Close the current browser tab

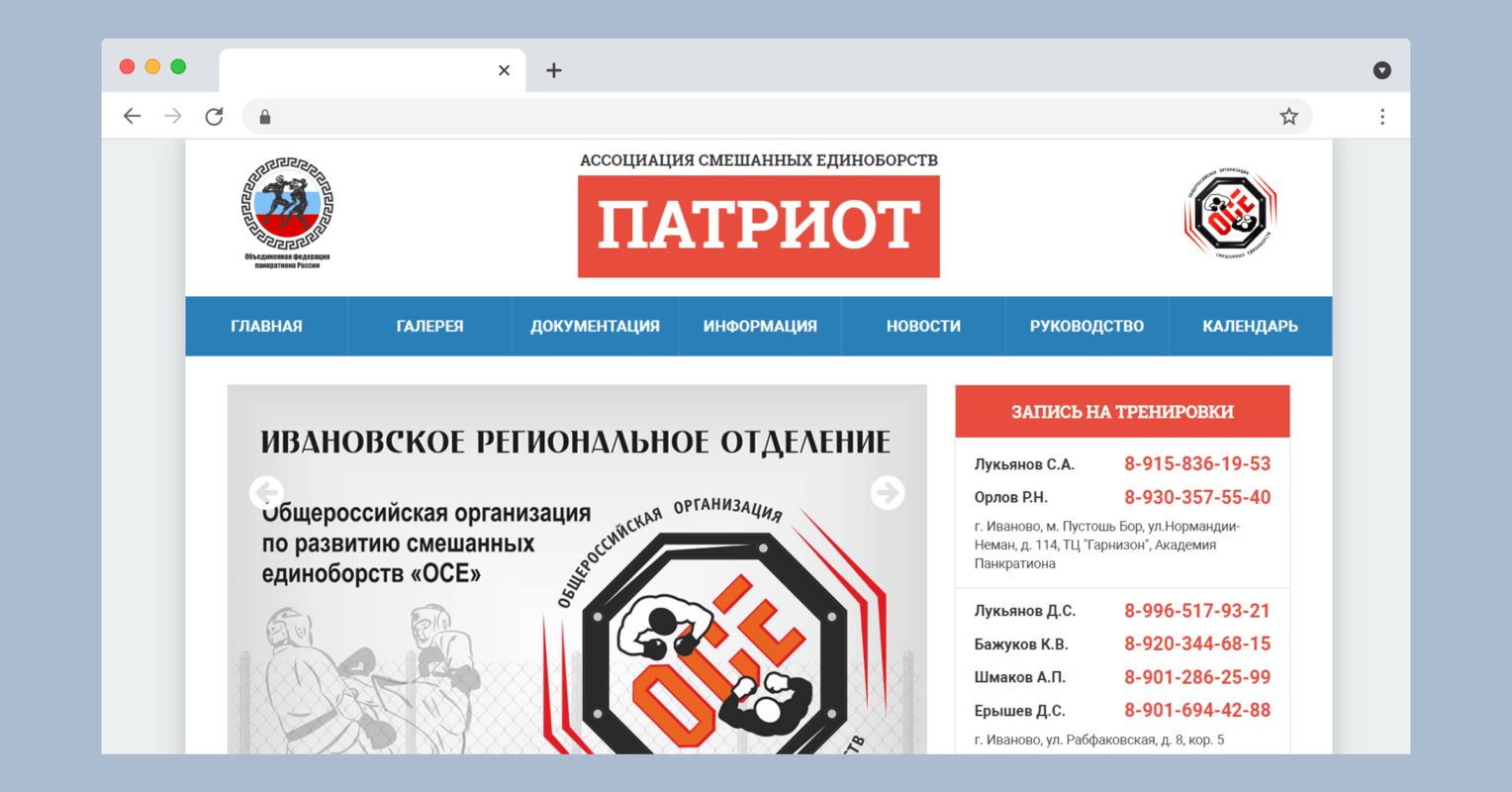tap(504, 70)
